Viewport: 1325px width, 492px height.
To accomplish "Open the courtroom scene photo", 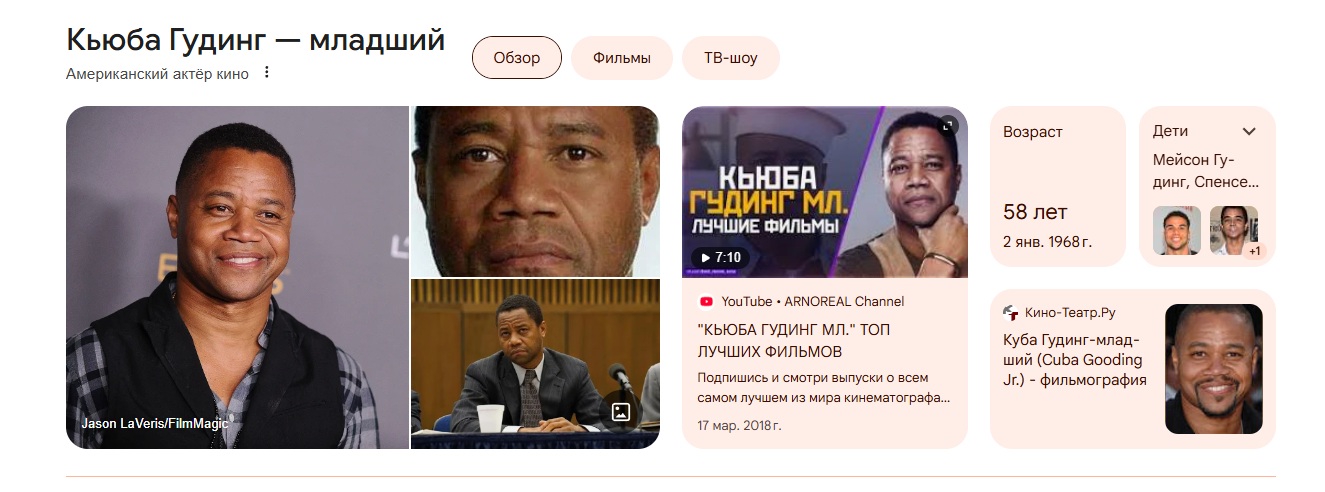I will click(536, 364).
